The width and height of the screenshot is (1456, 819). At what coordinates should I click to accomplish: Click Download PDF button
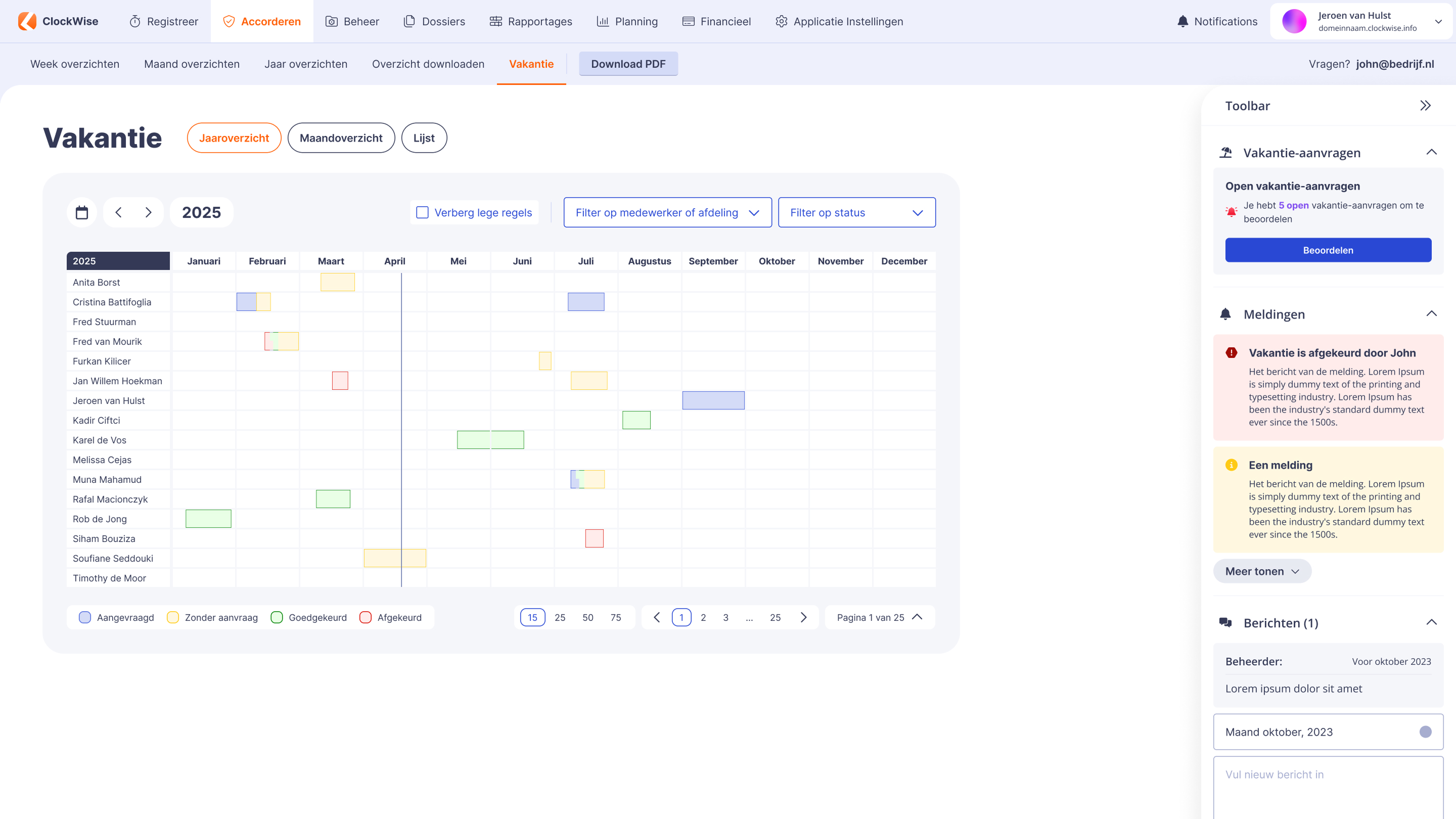coord(628,64)
